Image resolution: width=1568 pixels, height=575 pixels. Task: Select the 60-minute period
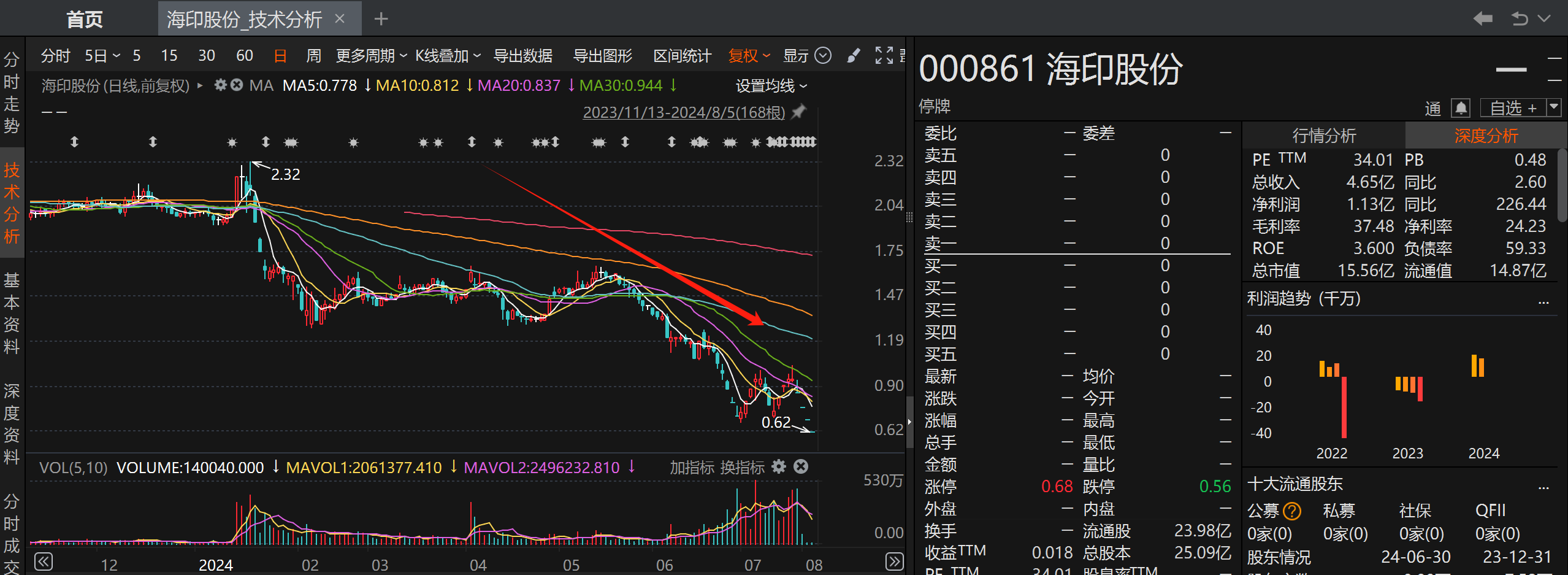(244, 56)
